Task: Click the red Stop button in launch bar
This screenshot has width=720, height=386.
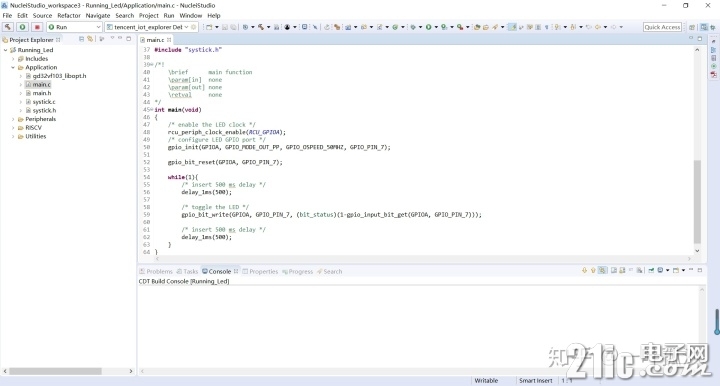Action: [37, 27]
